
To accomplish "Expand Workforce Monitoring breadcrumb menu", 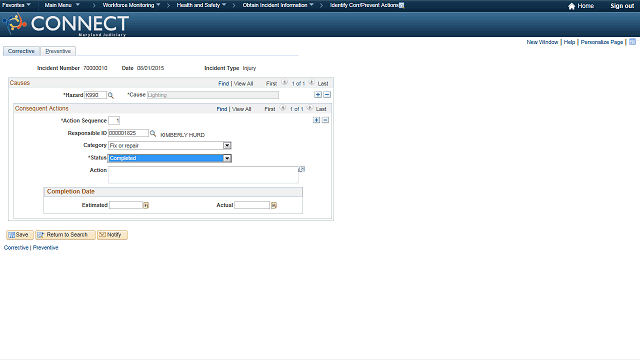I will click(131, 5).
